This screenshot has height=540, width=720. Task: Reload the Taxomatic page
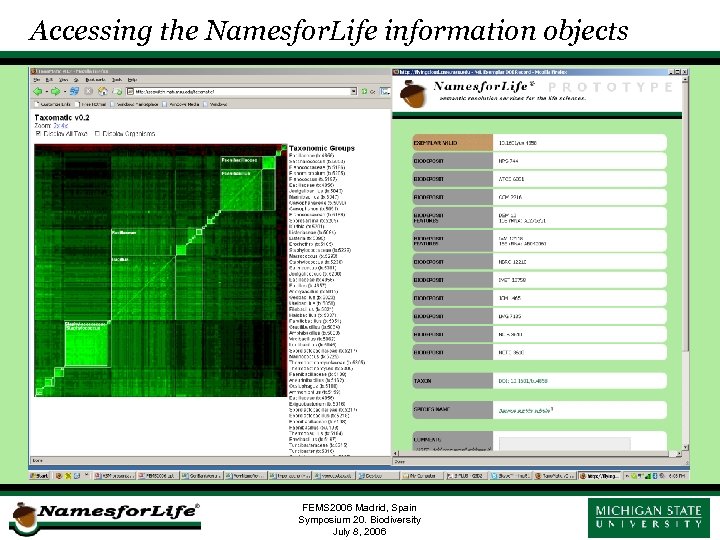coord(74,91)
